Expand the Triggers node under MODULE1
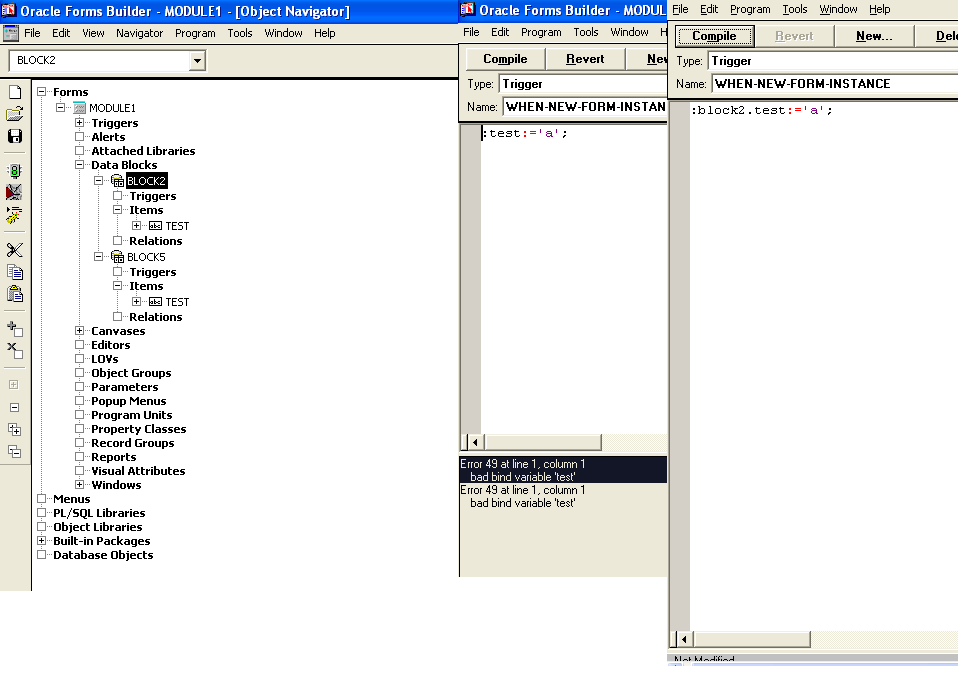958x687 pixels. [x=79, y=122]
